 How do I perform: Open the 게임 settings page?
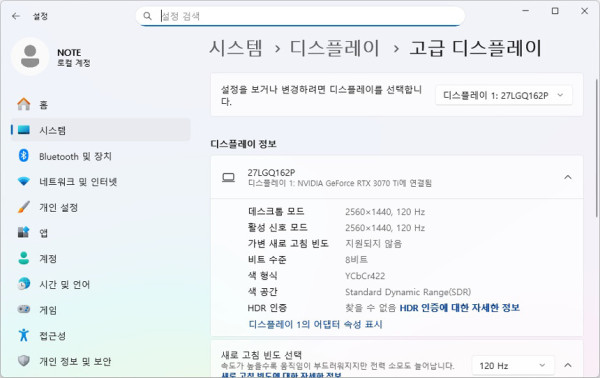[x=101, y=310]
